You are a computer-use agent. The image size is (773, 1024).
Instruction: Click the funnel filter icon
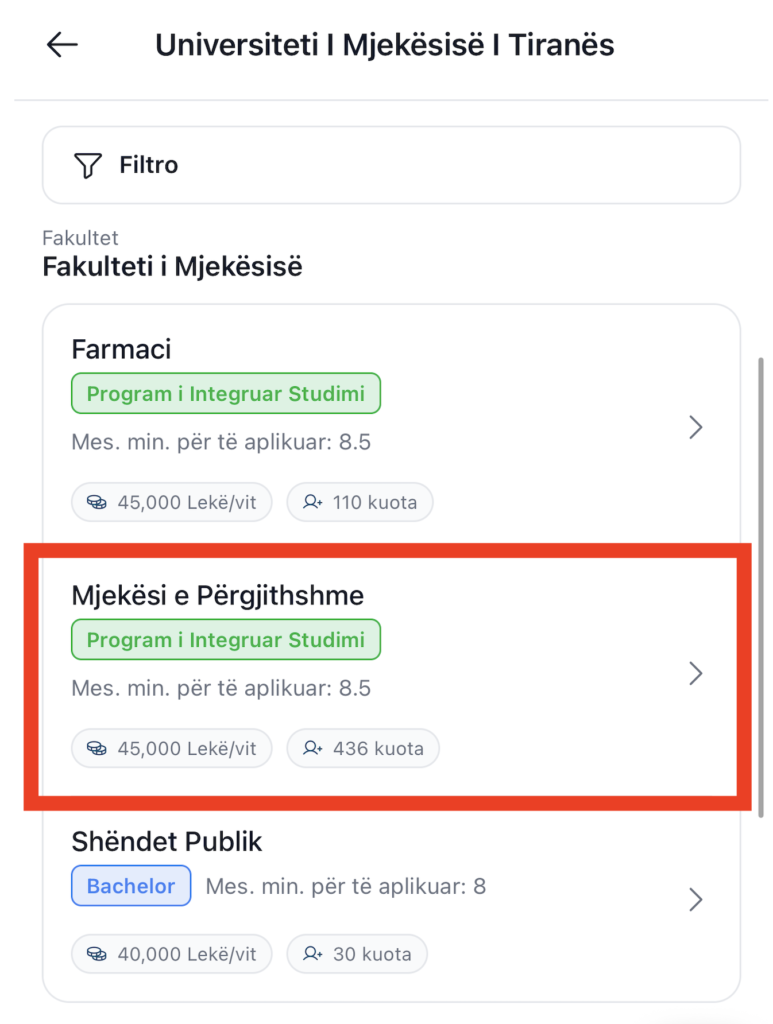click(89, 165)
